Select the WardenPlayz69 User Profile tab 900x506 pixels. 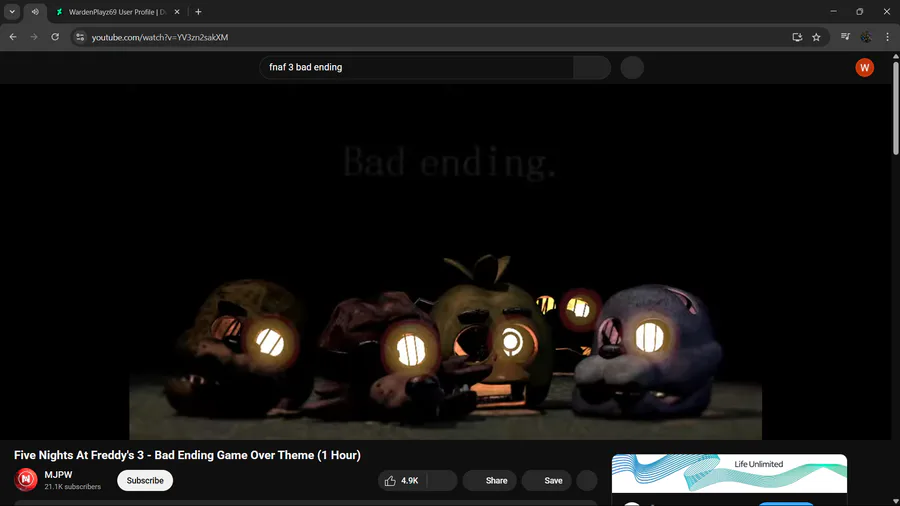coord(118,12)
